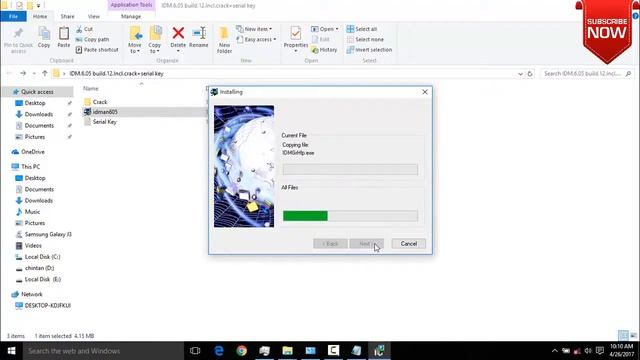Click Cut in the Clipboard group
Image resolution: width=640 pixels, height=360 pixels.
point(84,29)
